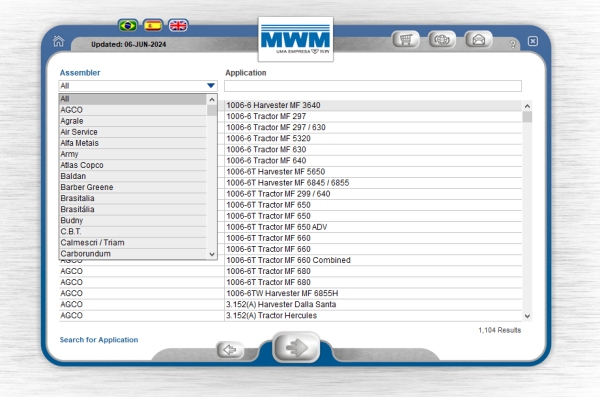Choose Alfa Metais in the Assembler list

(x=133, y=143)
